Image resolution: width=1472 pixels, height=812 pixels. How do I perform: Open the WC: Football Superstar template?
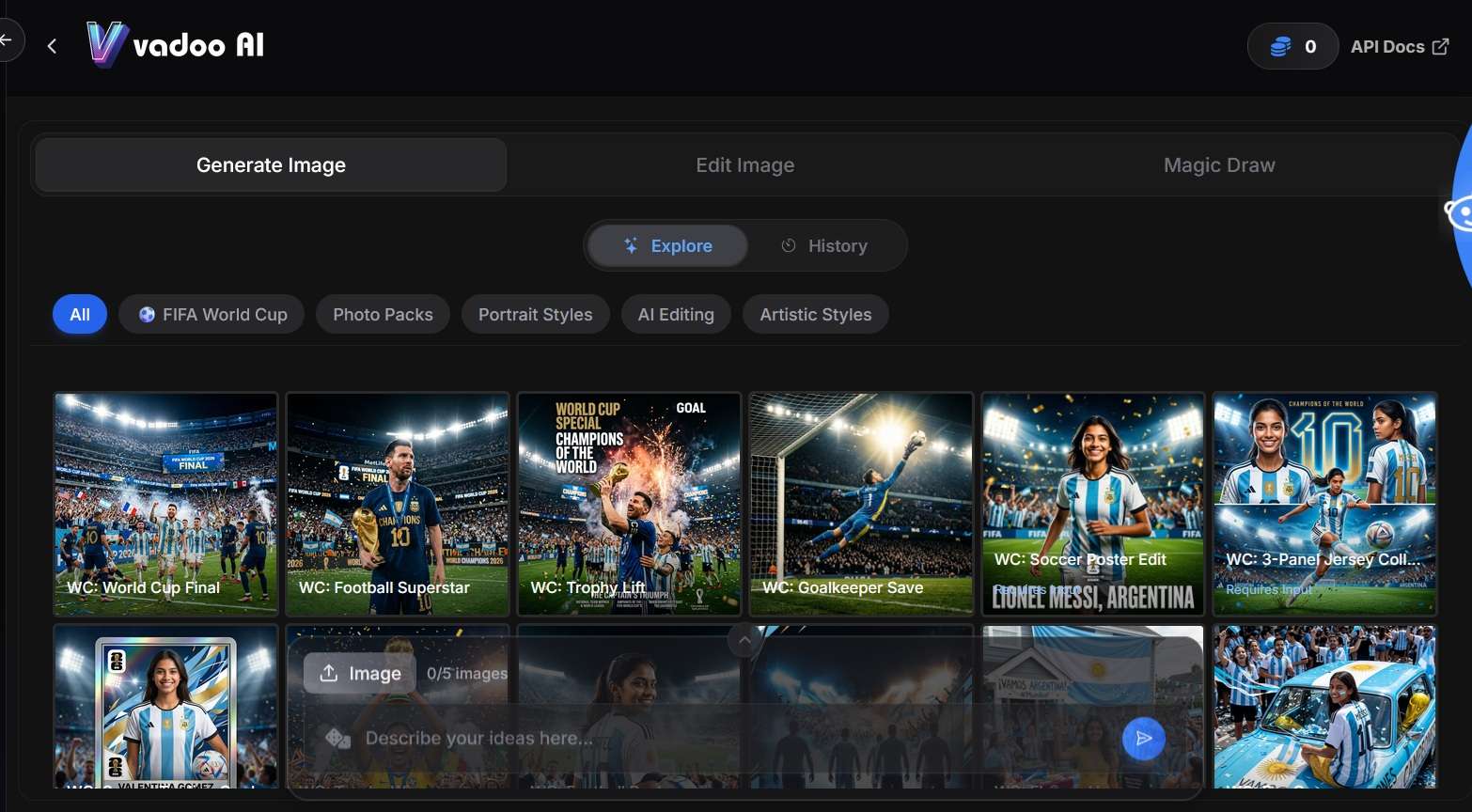[x=398, y=504]
